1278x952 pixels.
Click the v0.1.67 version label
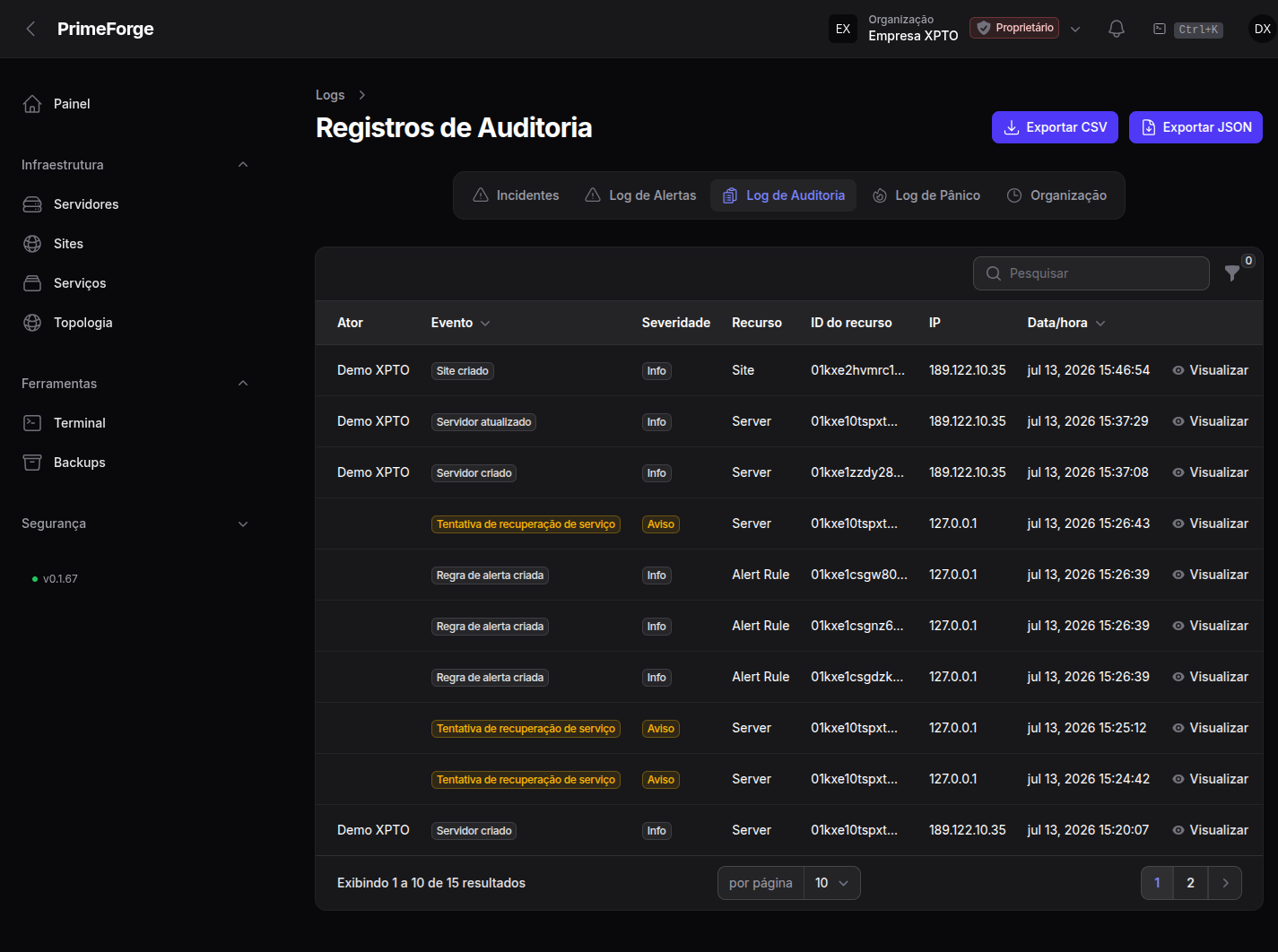tap(60, 579)
